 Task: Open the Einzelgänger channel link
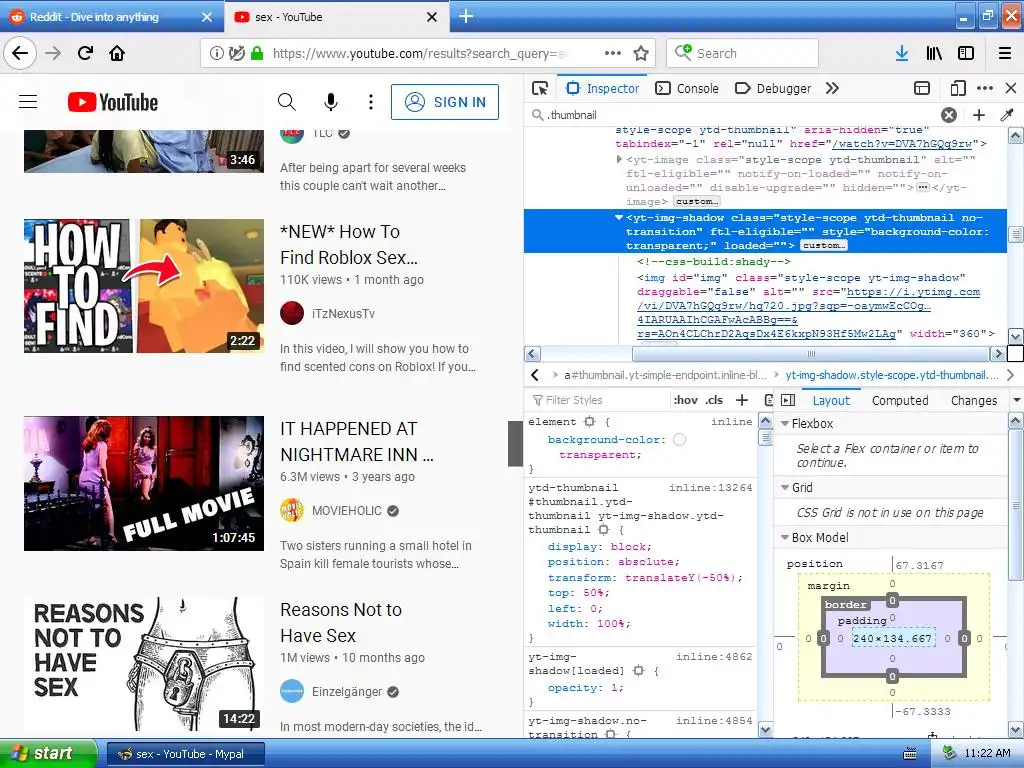pos(347,692)
